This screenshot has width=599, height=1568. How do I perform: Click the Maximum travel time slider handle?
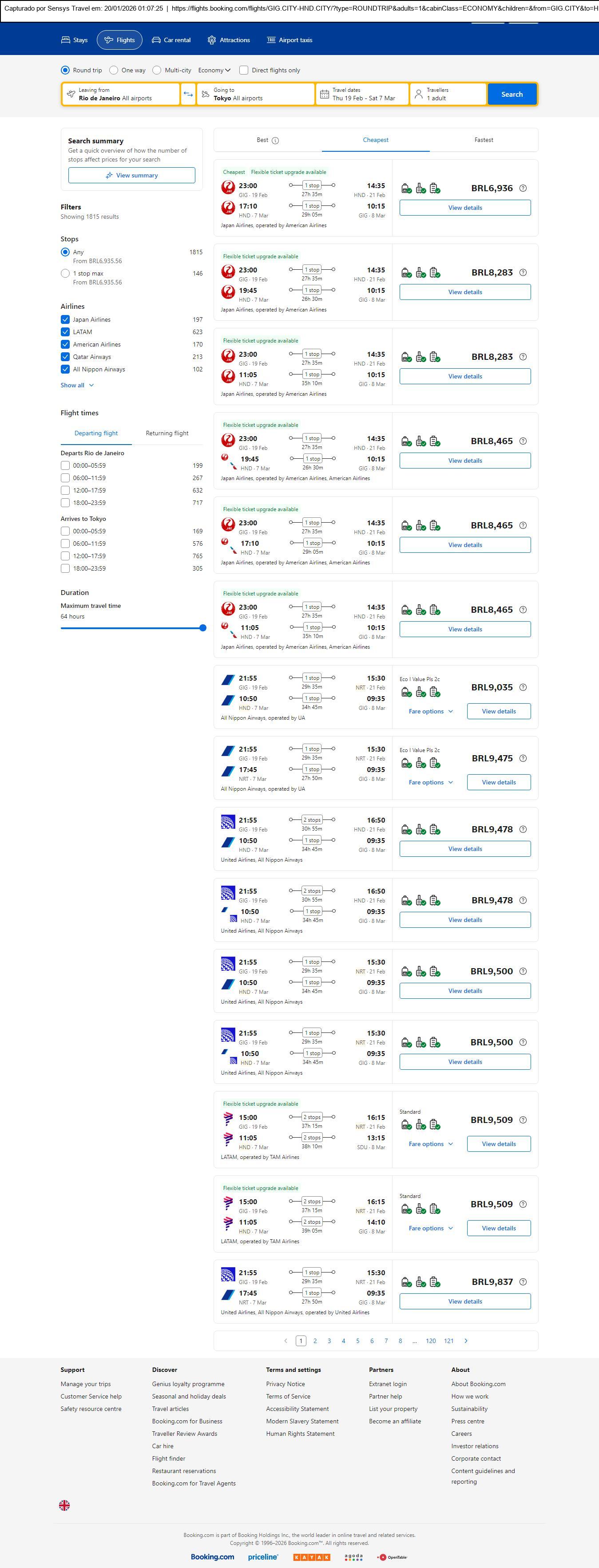click(203, 627)
